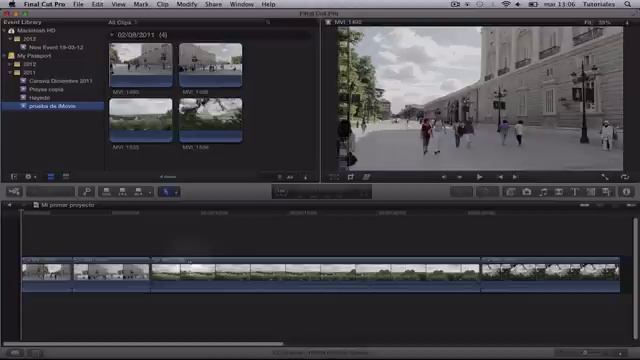Open the Photos browser camera icon
This screenshot has height=360, width=640.
[527, 191]
